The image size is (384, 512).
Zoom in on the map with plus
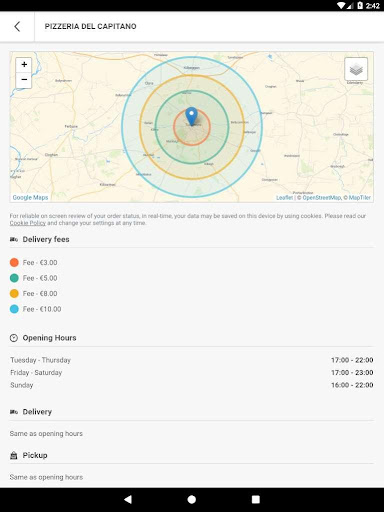pos(24,65)
